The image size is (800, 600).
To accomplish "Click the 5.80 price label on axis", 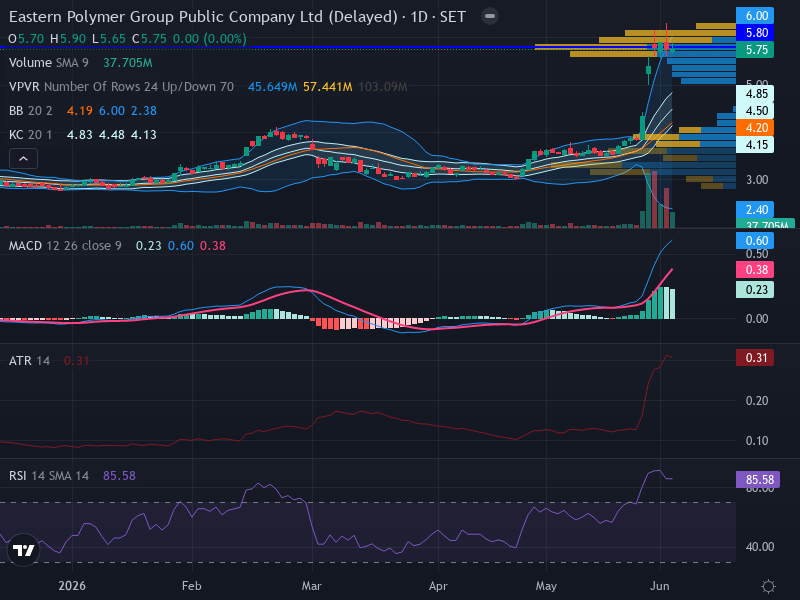I will pyautogui.click(x=755, y=33).
